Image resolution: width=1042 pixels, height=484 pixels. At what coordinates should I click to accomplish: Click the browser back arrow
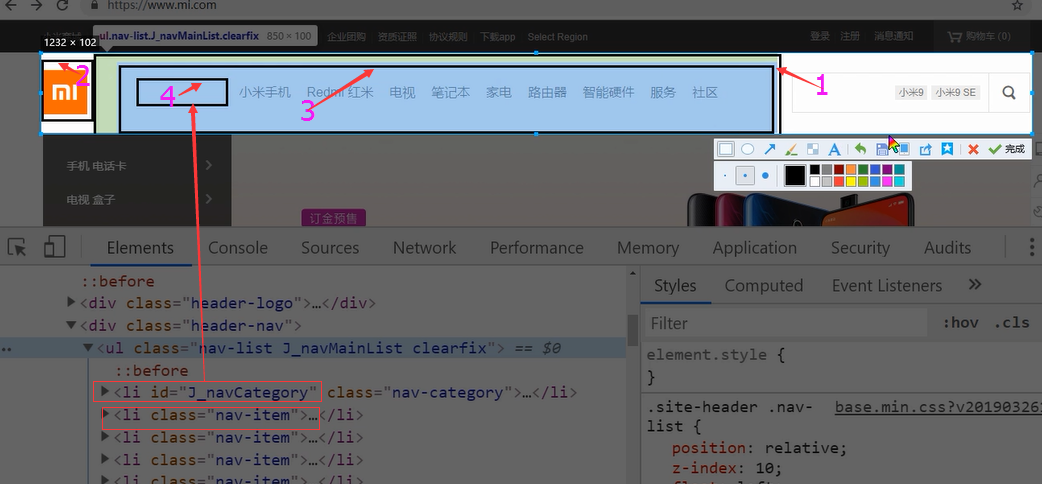tap(11, 5)
